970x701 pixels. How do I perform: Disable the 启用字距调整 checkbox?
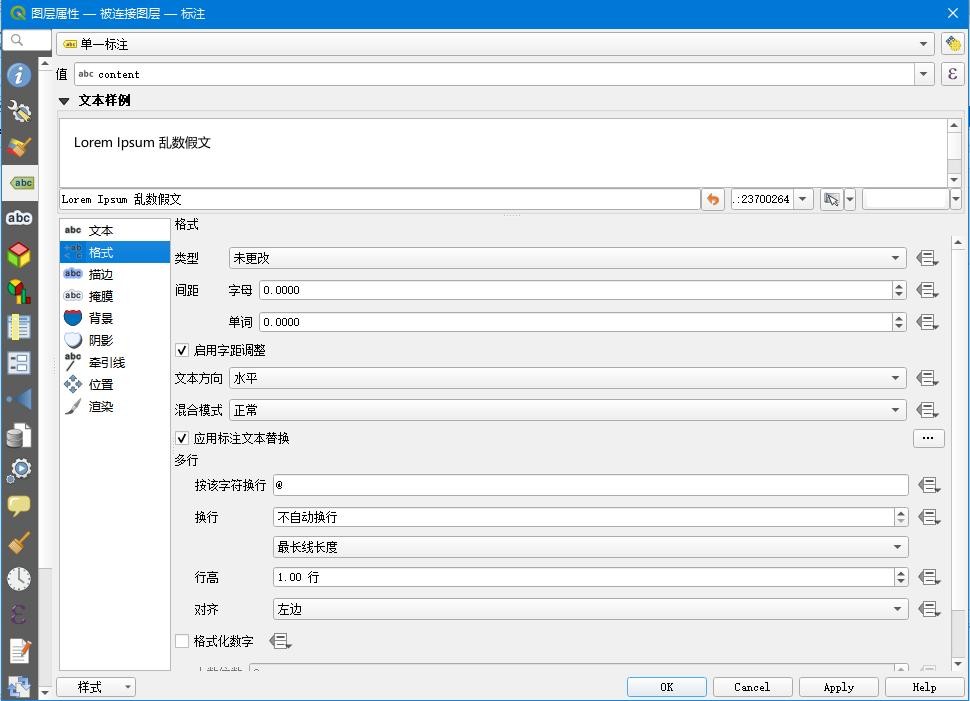182,350
